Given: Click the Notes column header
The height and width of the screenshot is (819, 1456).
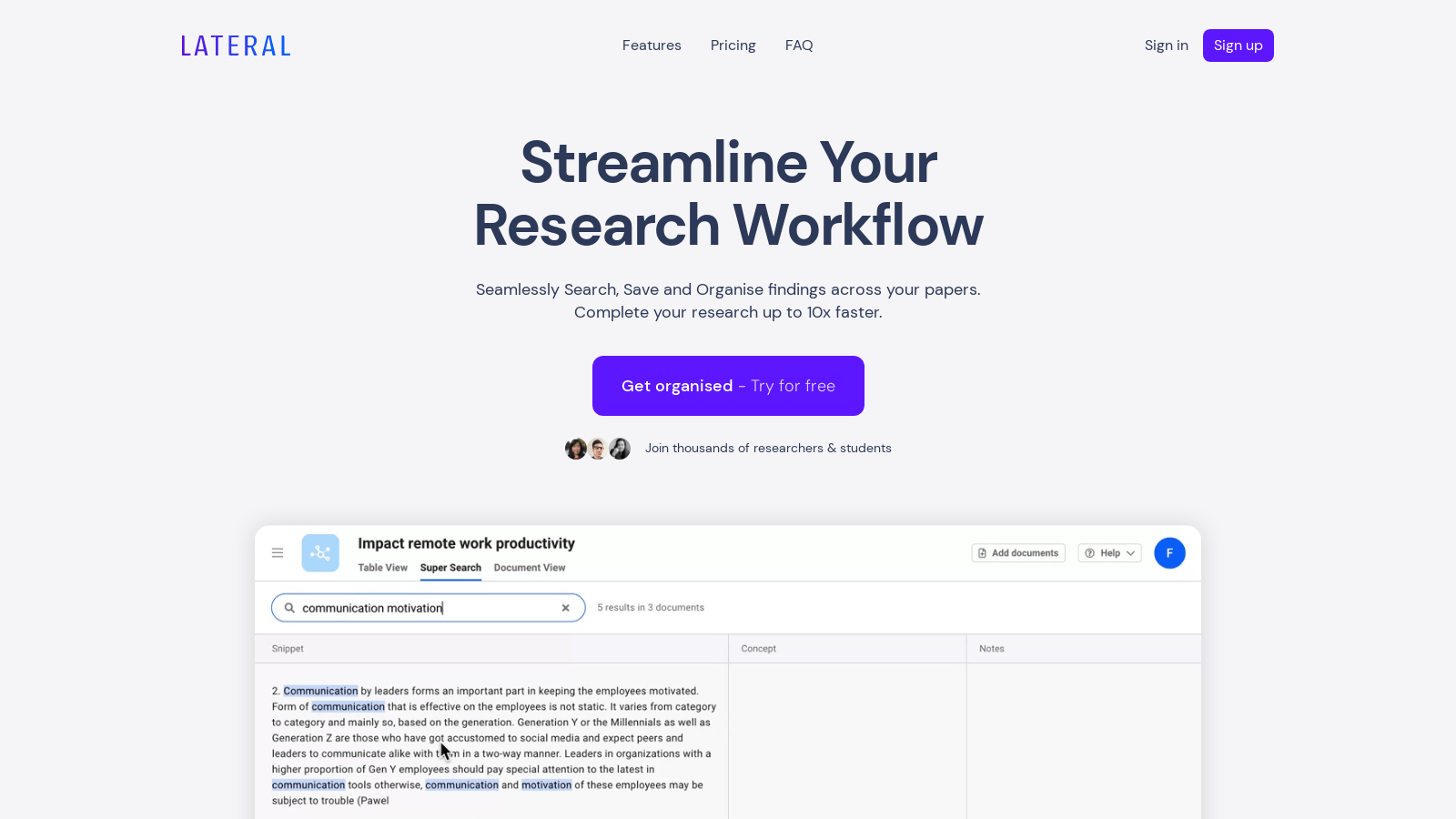Looking at the screenshot, I should tap(992, 649).
